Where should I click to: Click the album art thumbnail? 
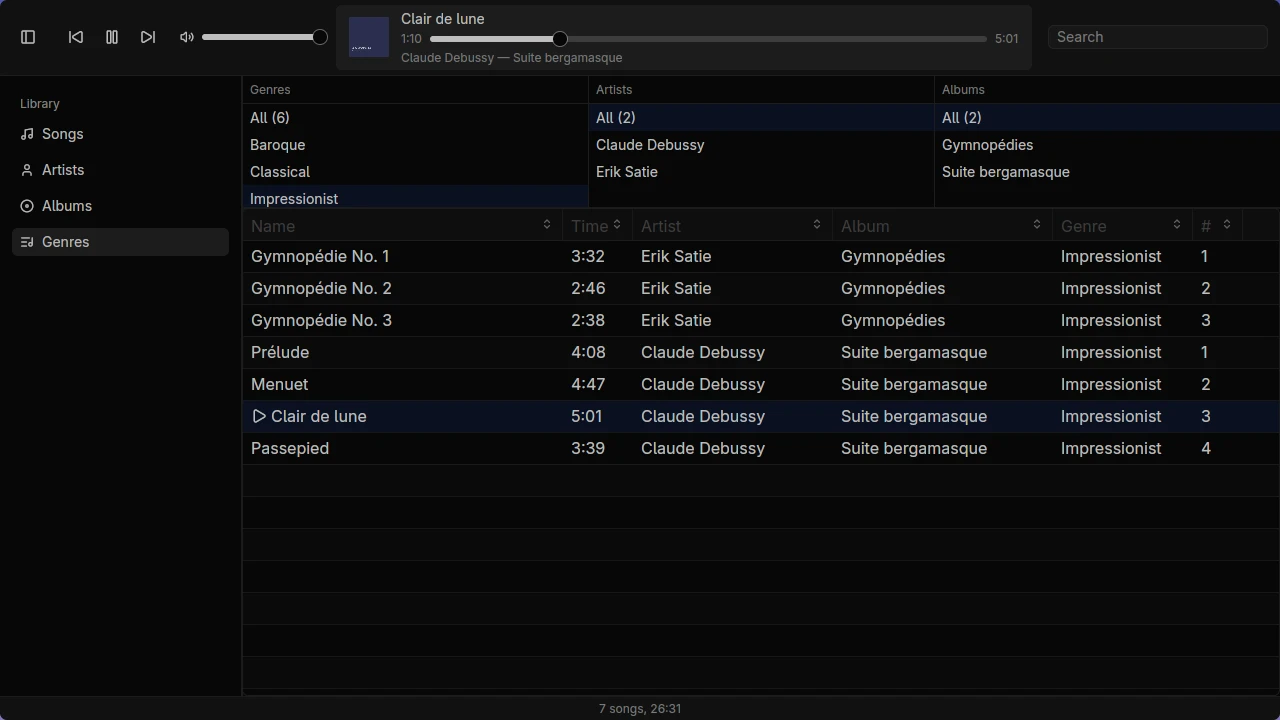(x=369, y=37)
